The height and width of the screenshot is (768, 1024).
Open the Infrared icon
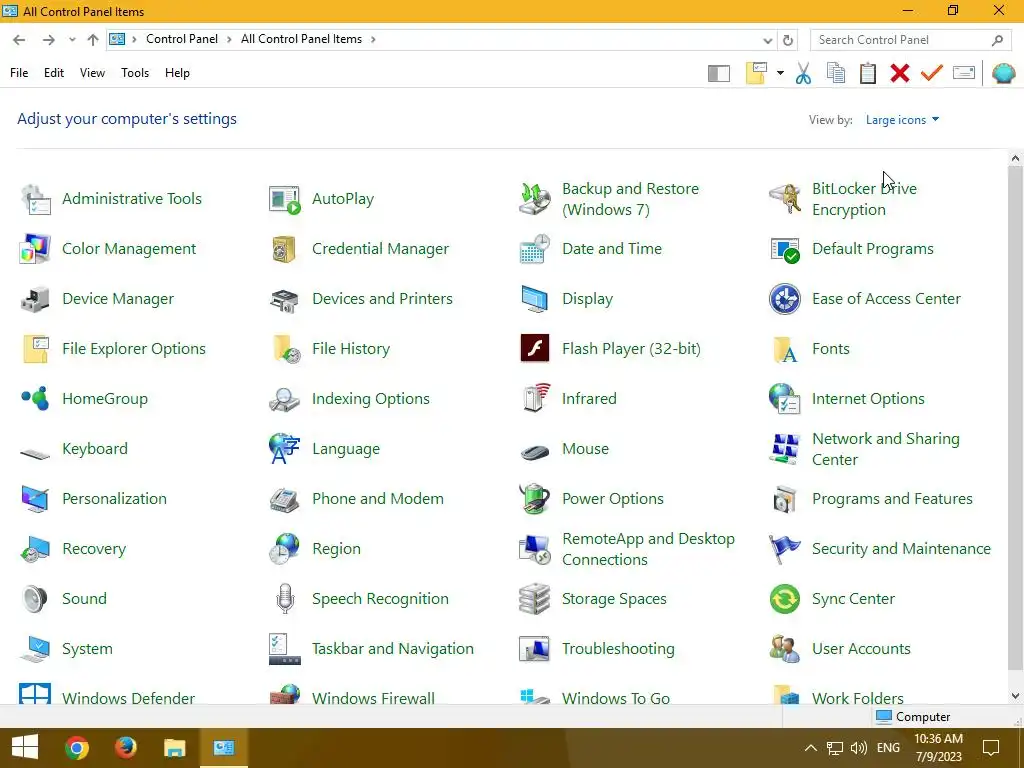535,398
